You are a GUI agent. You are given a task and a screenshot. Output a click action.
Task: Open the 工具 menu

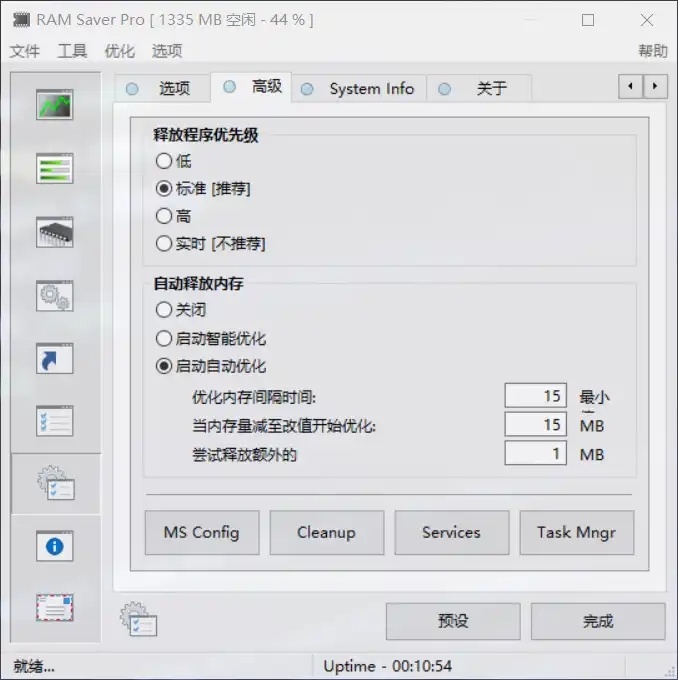pyautogui.click(x=72, y=51)
